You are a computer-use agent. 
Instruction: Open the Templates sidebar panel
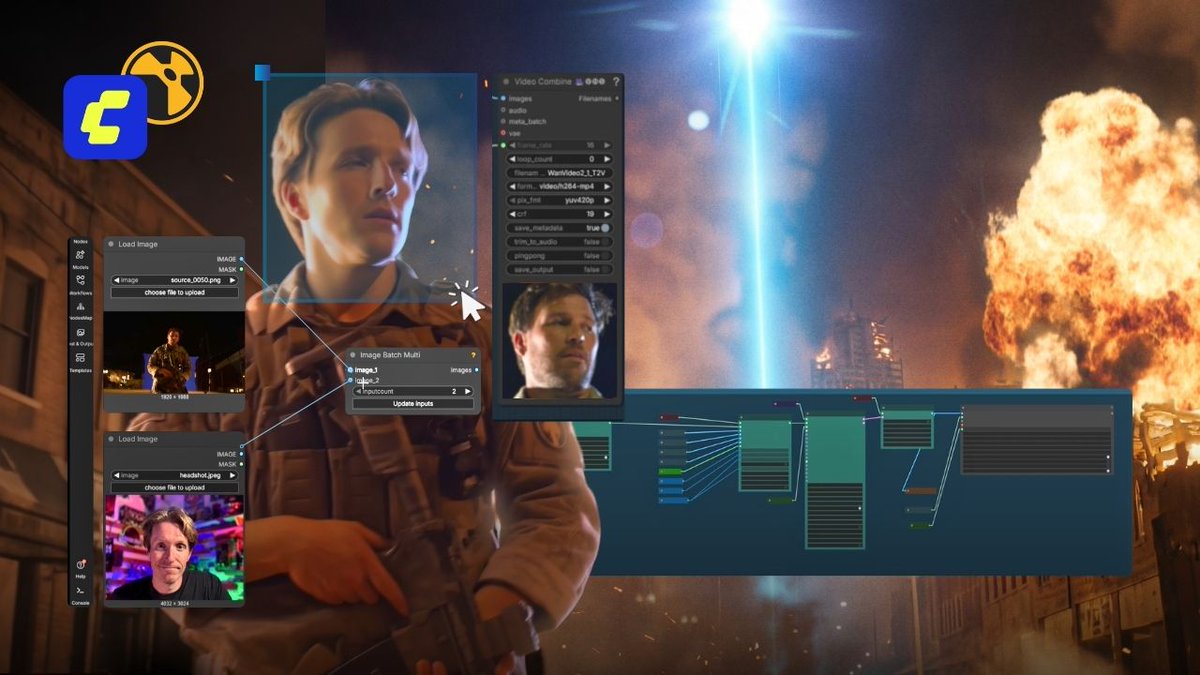pos(80,362)
